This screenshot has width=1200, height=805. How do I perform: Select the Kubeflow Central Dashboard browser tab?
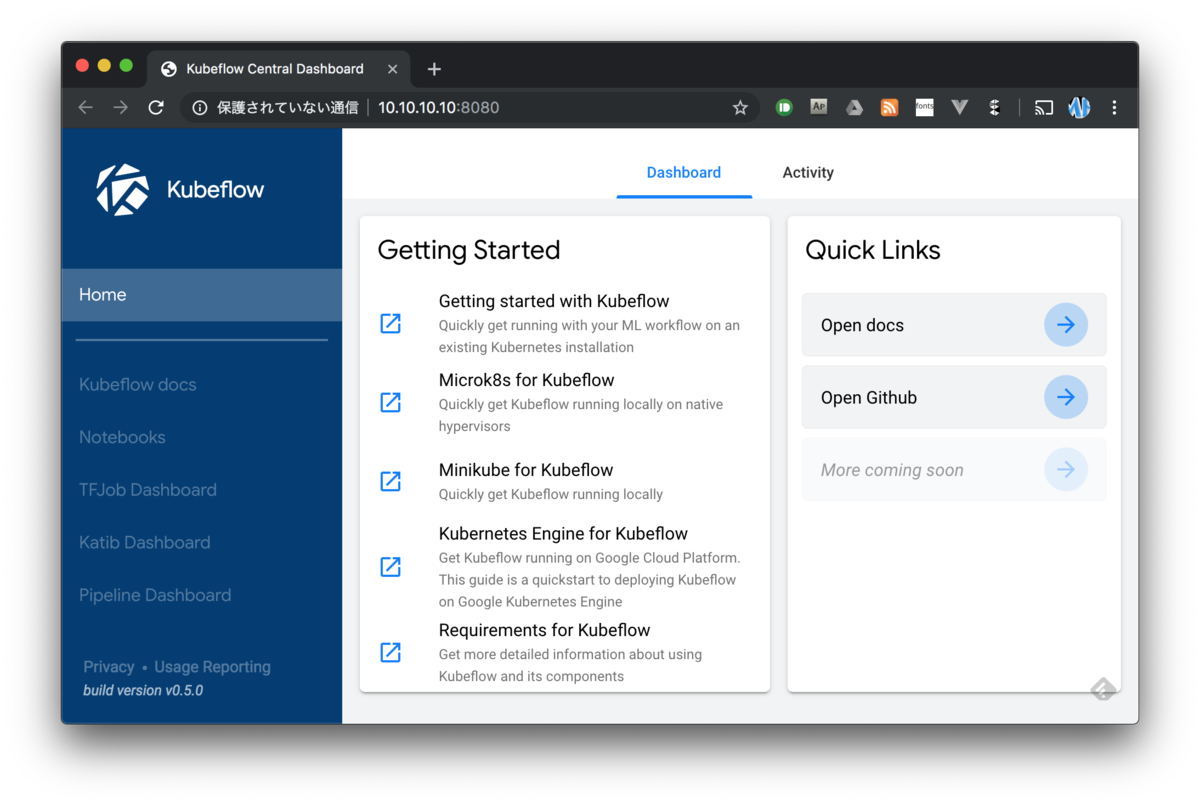pyautogui.click(x=279, y=69)
